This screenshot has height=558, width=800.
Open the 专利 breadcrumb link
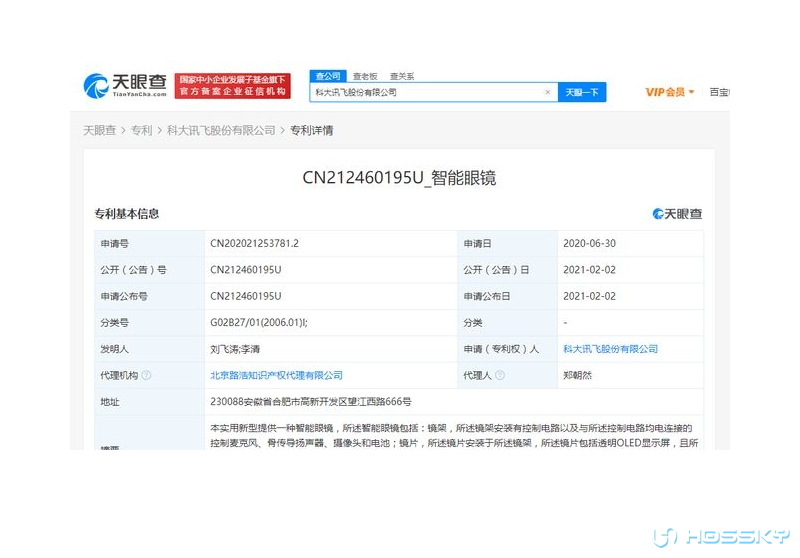[141, 131]
